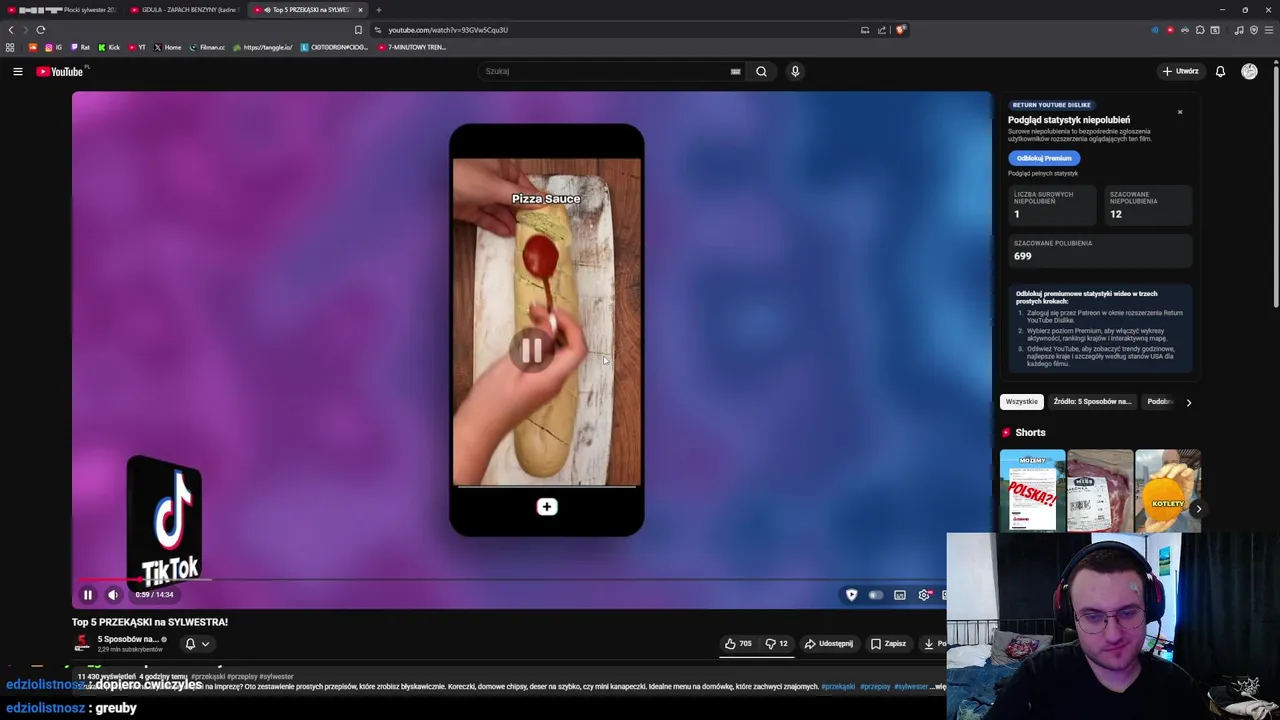Open the Rat bookmark
Viewport: 1280px width, 720px height.
[x=80, y=47]
